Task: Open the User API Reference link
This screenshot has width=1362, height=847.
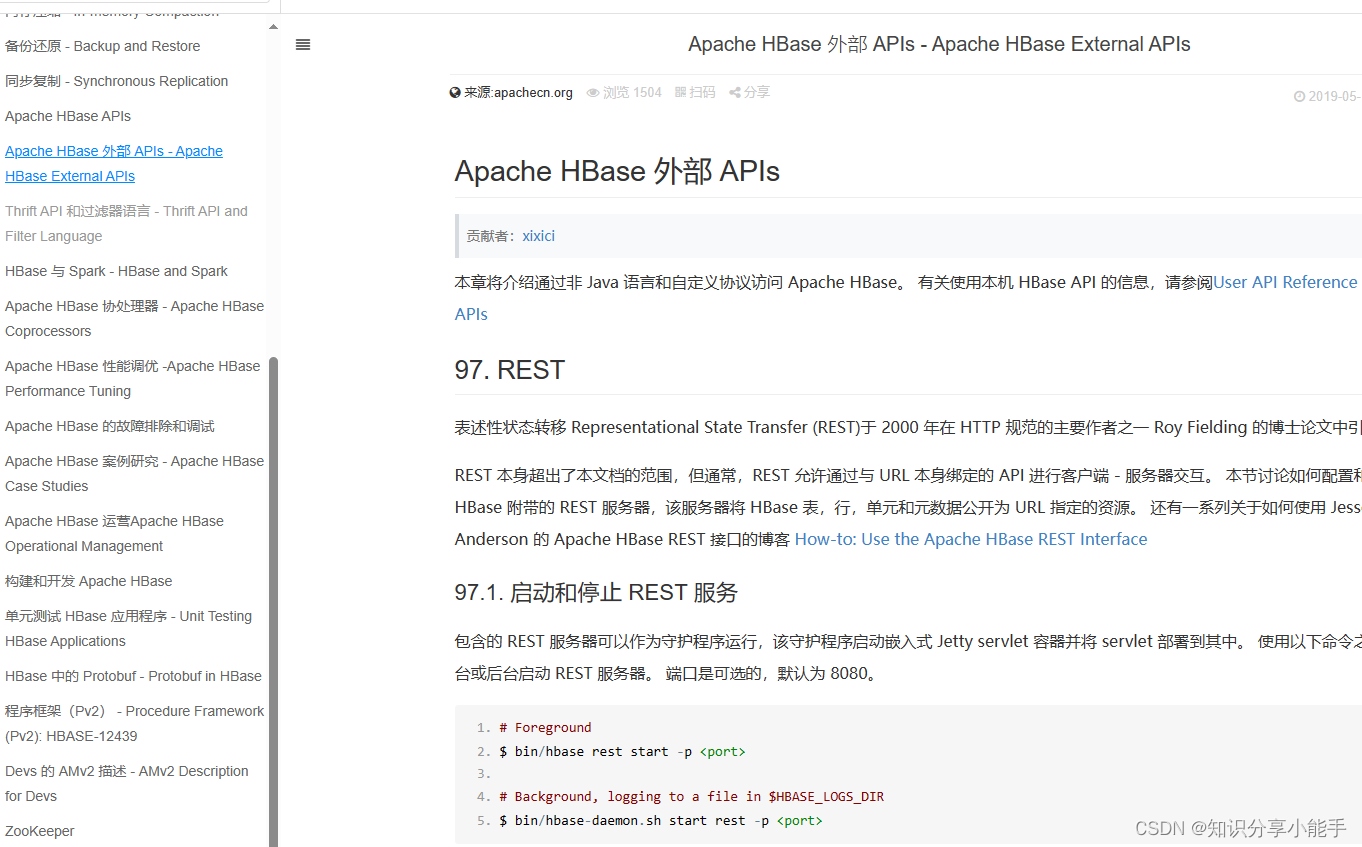Action: click(1285, 282)
